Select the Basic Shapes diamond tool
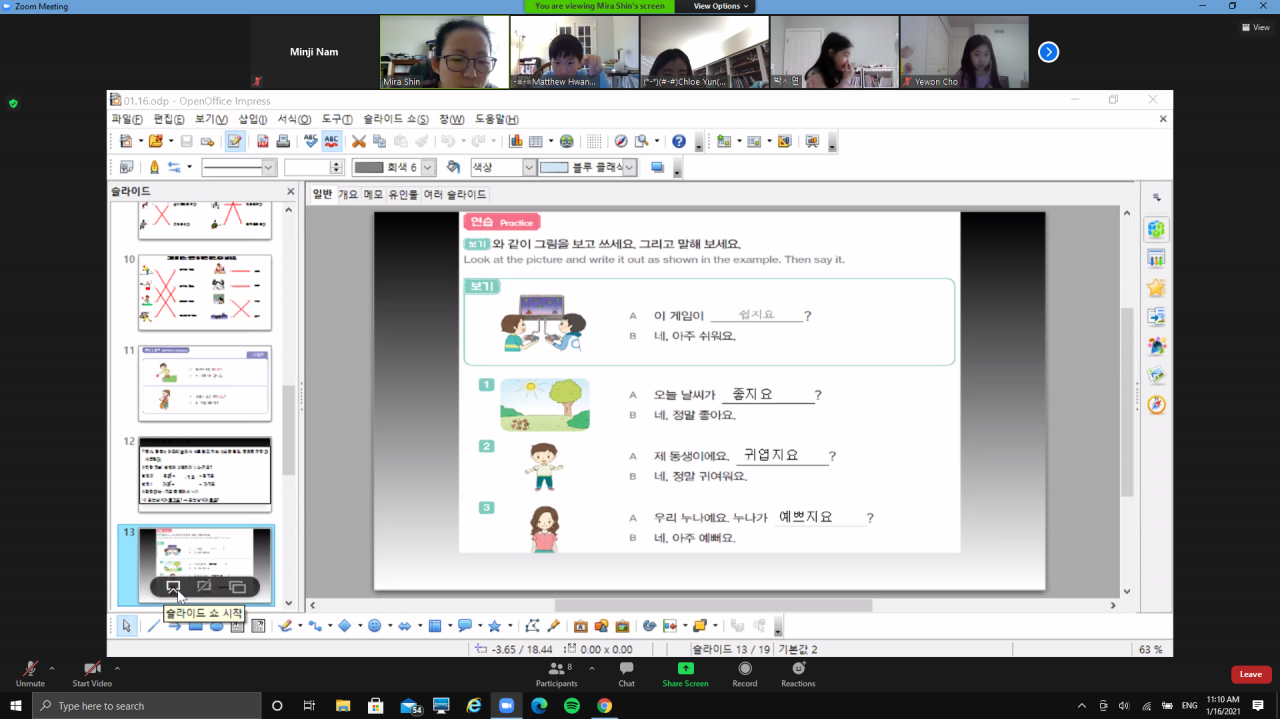Viewport: 1280px width, 719px height. (x=345, y=626)
